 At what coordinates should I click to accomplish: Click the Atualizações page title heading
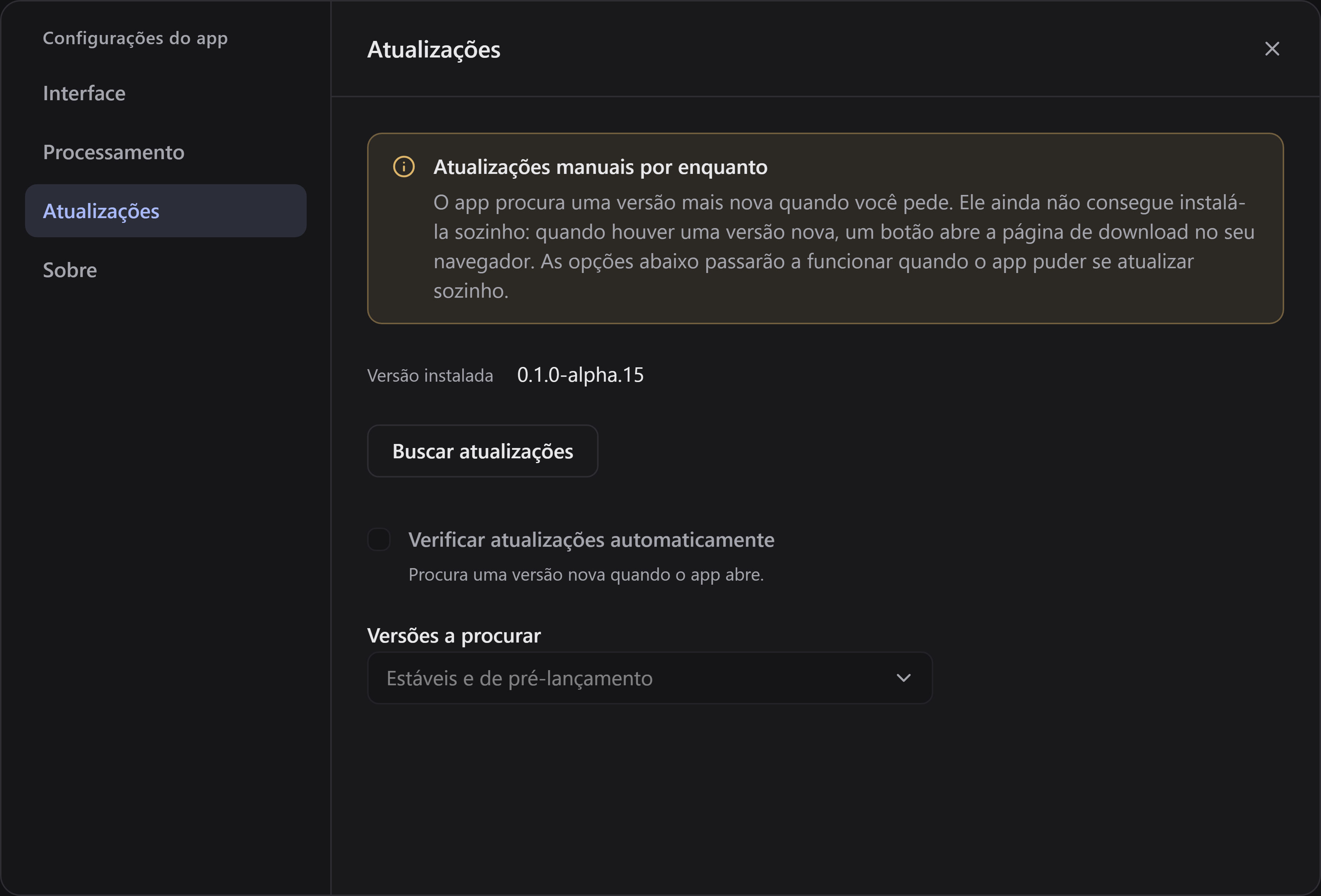pos(434,50)
